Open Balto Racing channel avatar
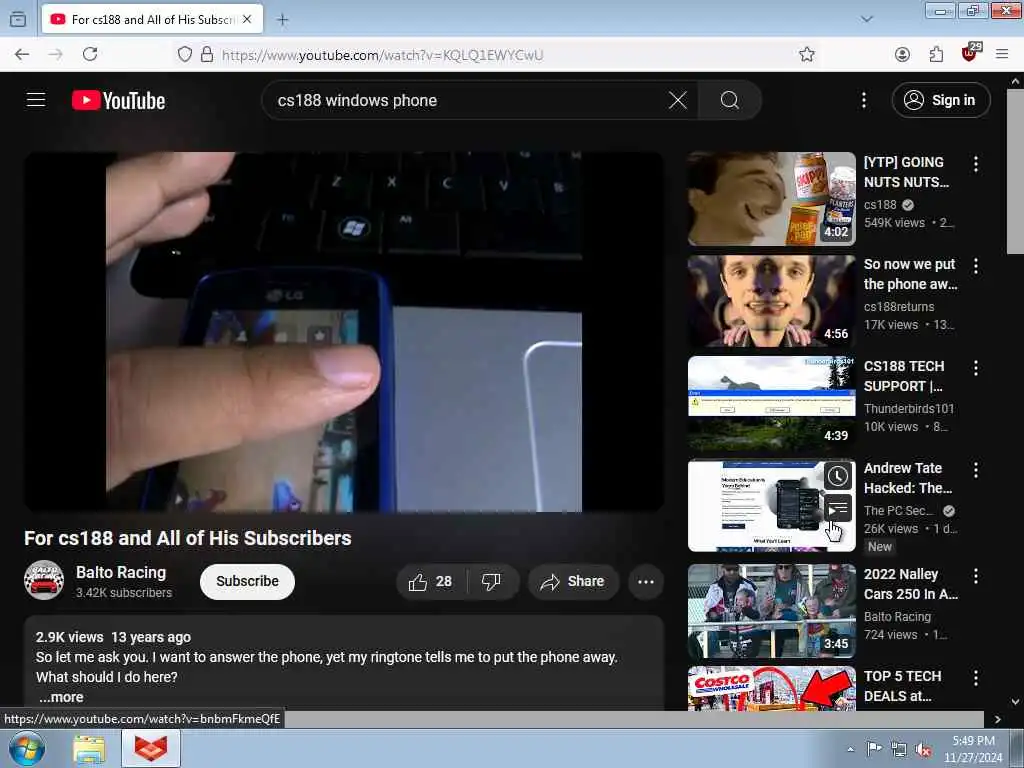Image resolution: width=1024 pixels, height=768 pixels. pos(44,580)
